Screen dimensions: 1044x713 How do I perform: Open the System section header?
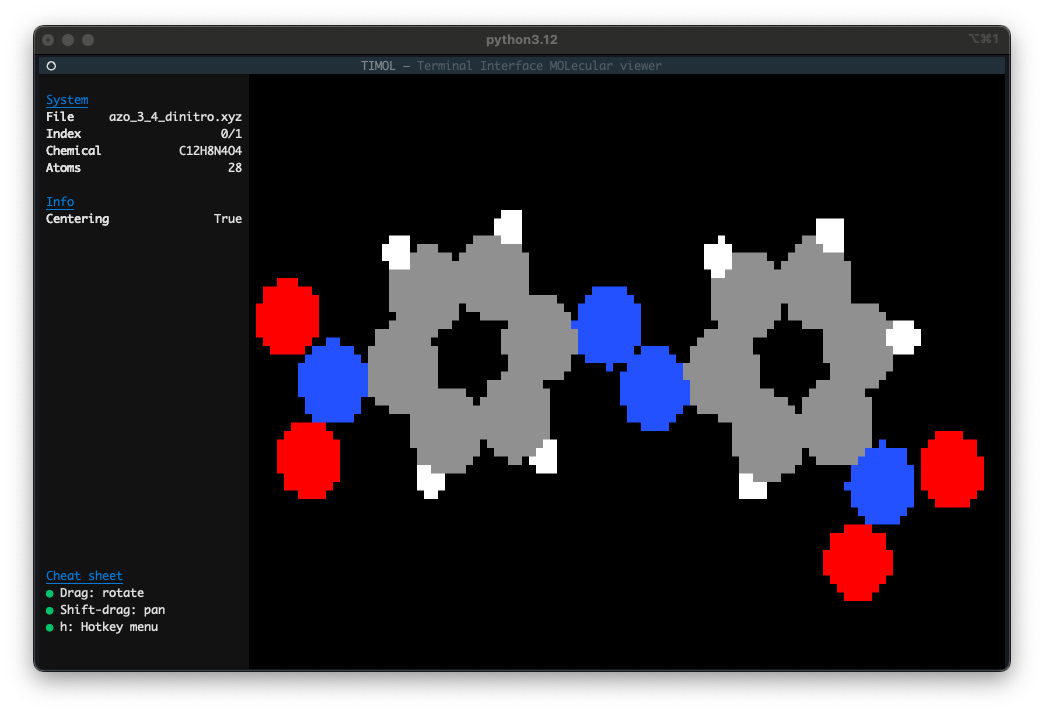tap(67, 100)
